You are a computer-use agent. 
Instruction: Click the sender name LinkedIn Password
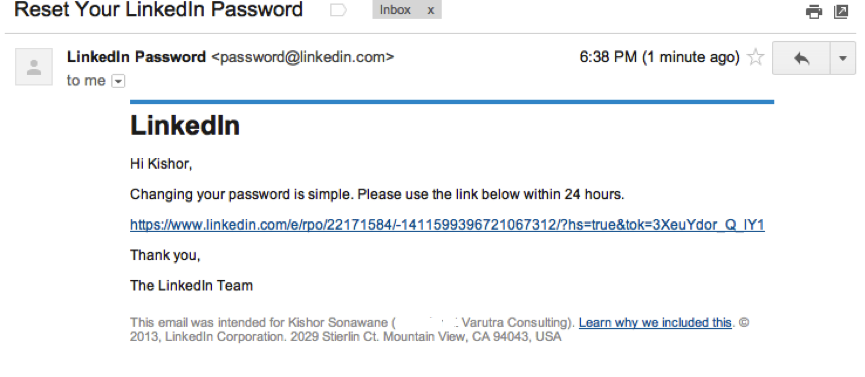(136, 57)
